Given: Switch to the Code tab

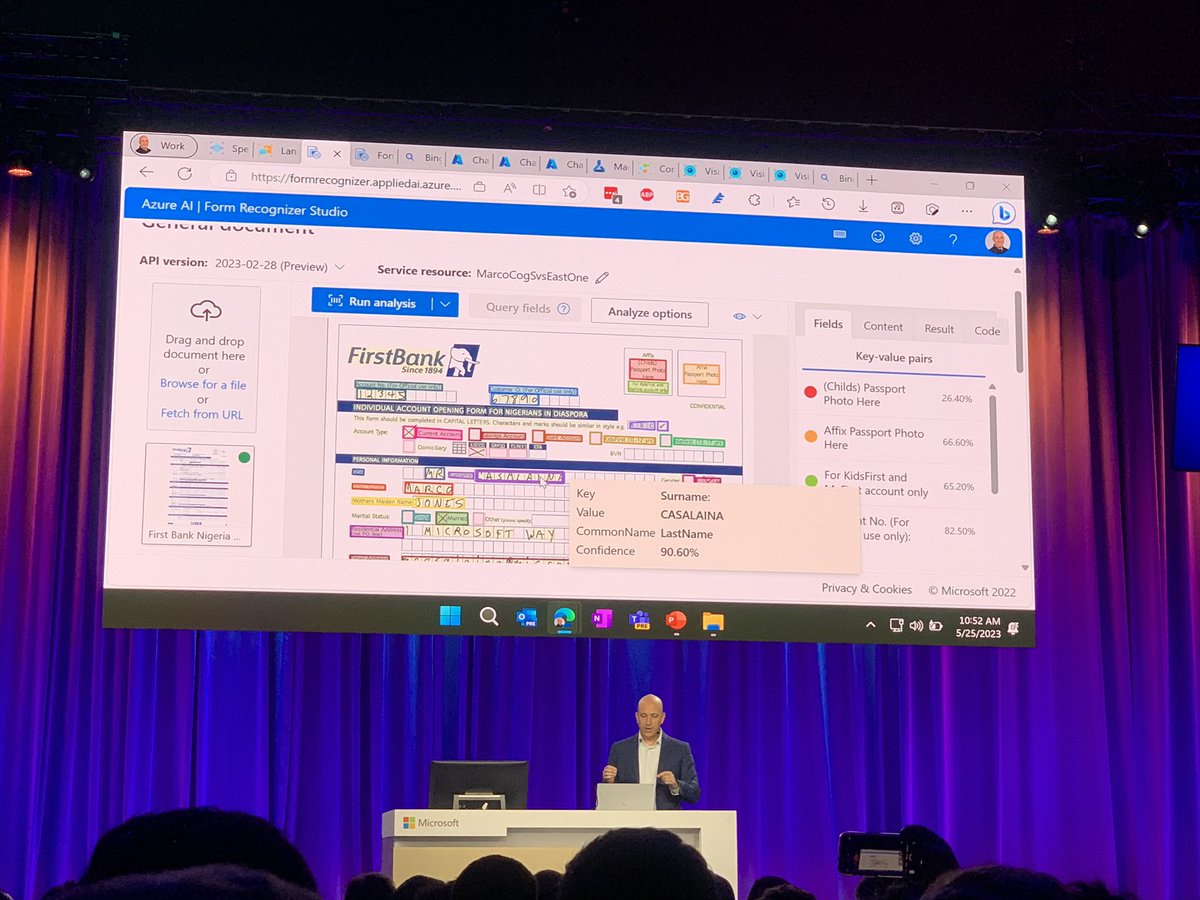Looking at the screenshot, I should click(x=987, y=331).
